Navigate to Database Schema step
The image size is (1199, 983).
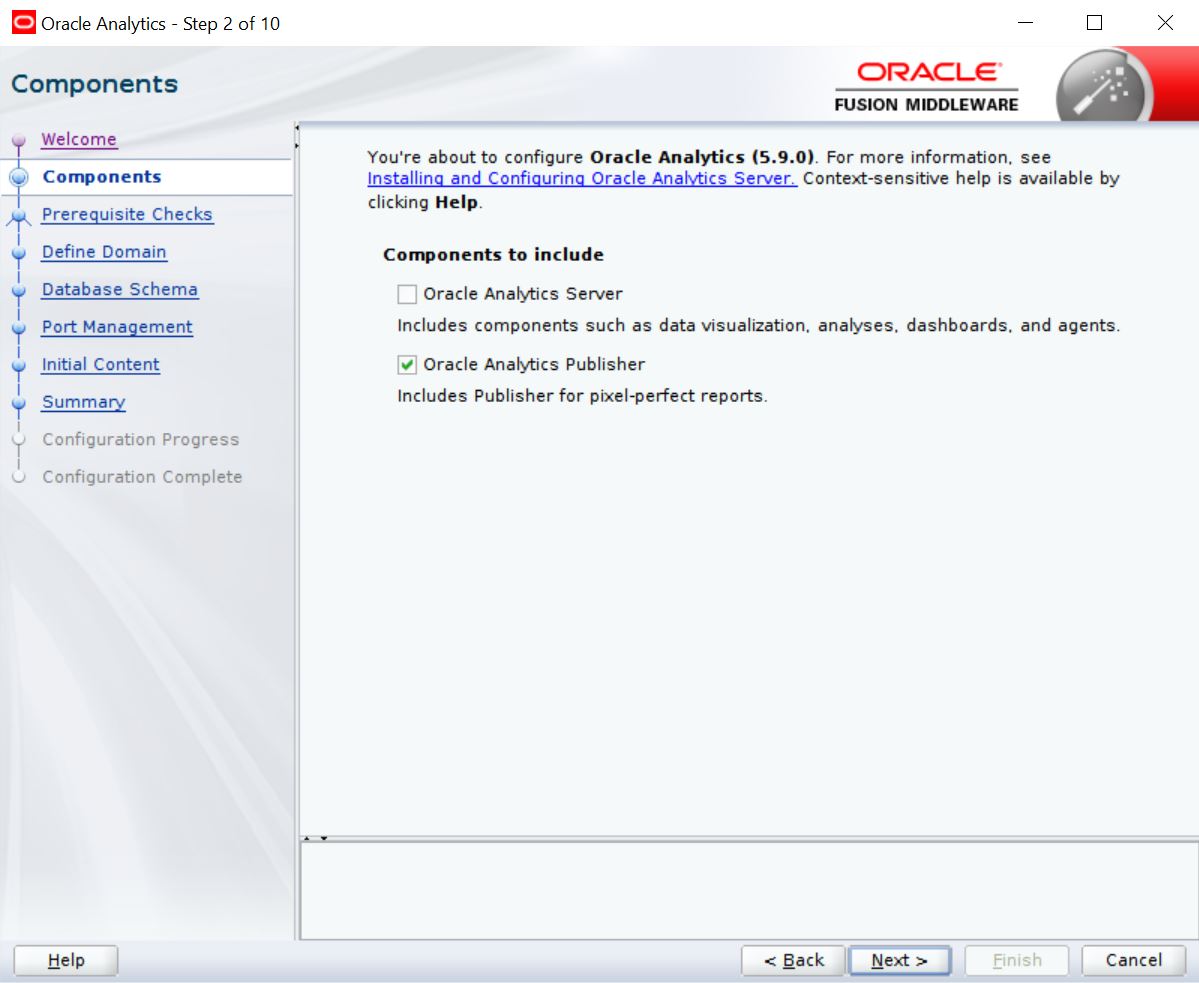tap(120, 289)
